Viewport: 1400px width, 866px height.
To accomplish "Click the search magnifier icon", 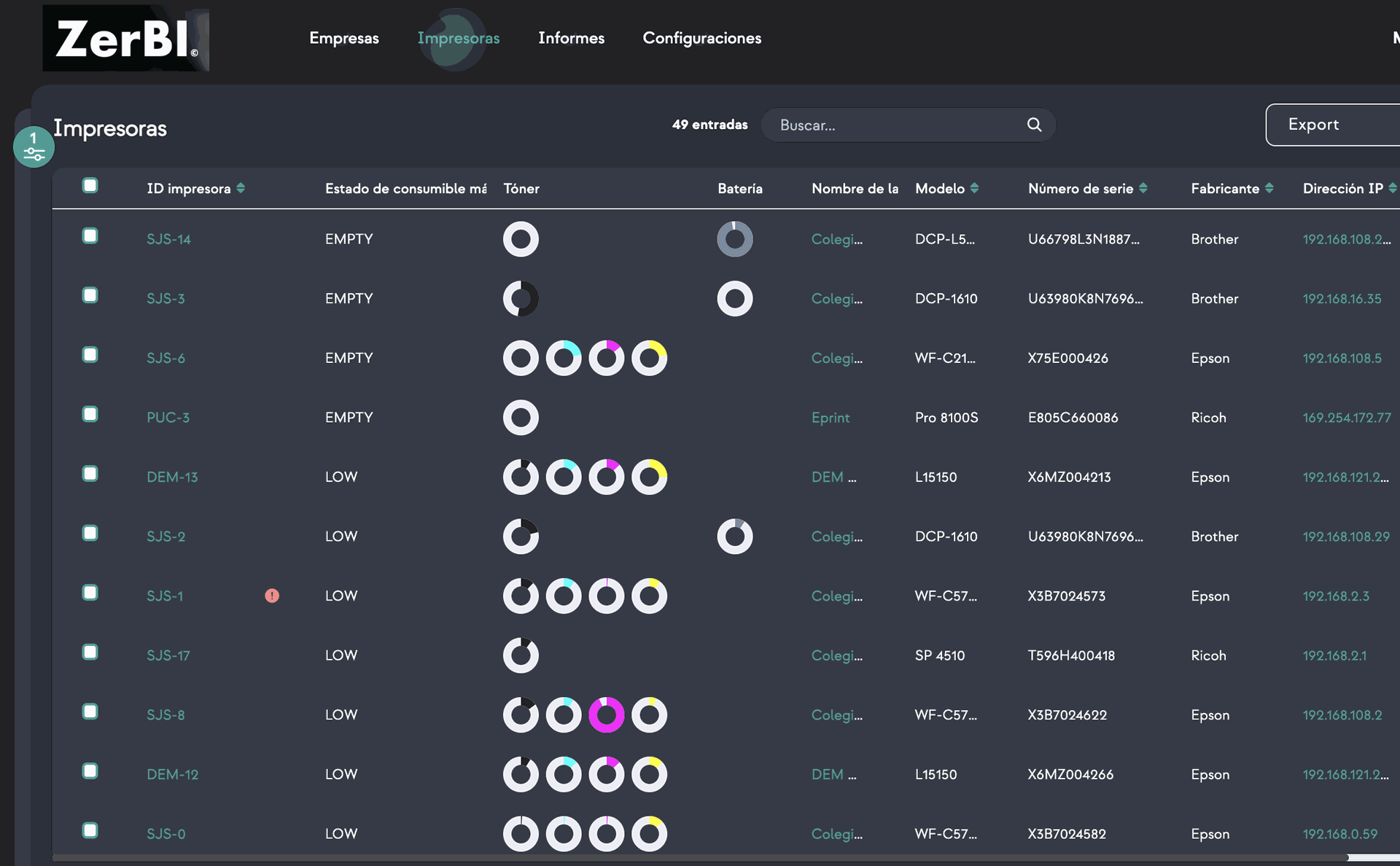I will click(x=1034, y=125).
